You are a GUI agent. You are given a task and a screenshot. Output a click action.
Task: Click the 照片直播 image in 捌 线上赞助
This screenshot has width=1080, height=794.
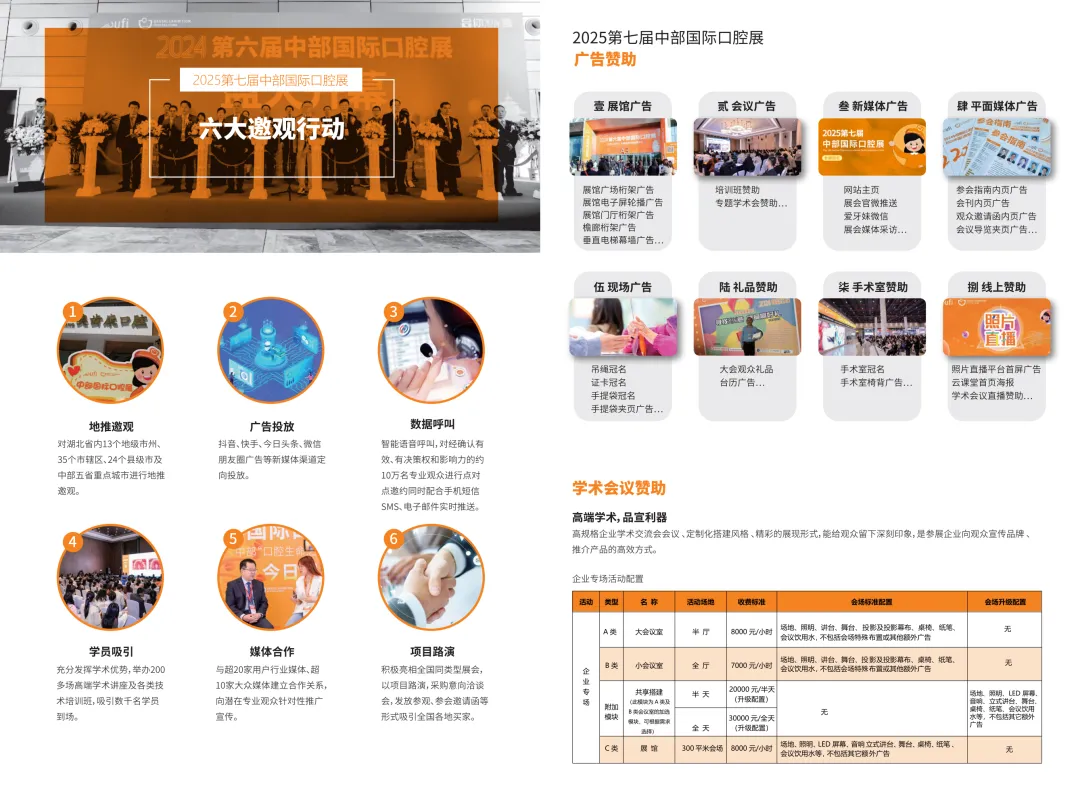coord(997,327)
